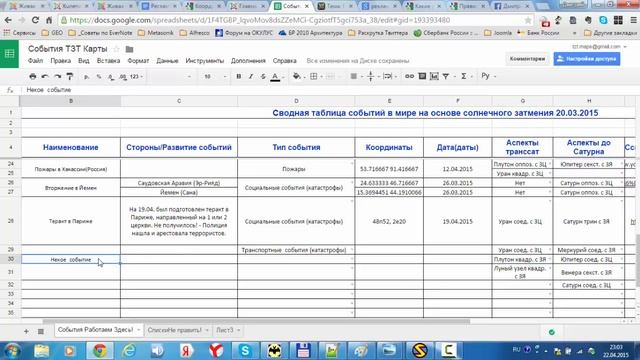The width and height of the screenshot is (640, 360).
Task: Toggle bold formatting
Action: (239, 76)
